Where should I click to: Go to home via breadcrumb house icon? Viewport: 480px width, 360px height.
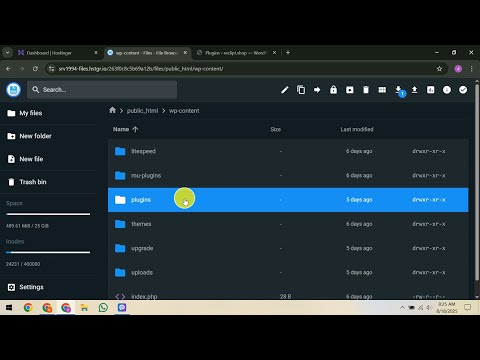pos(112,110)
